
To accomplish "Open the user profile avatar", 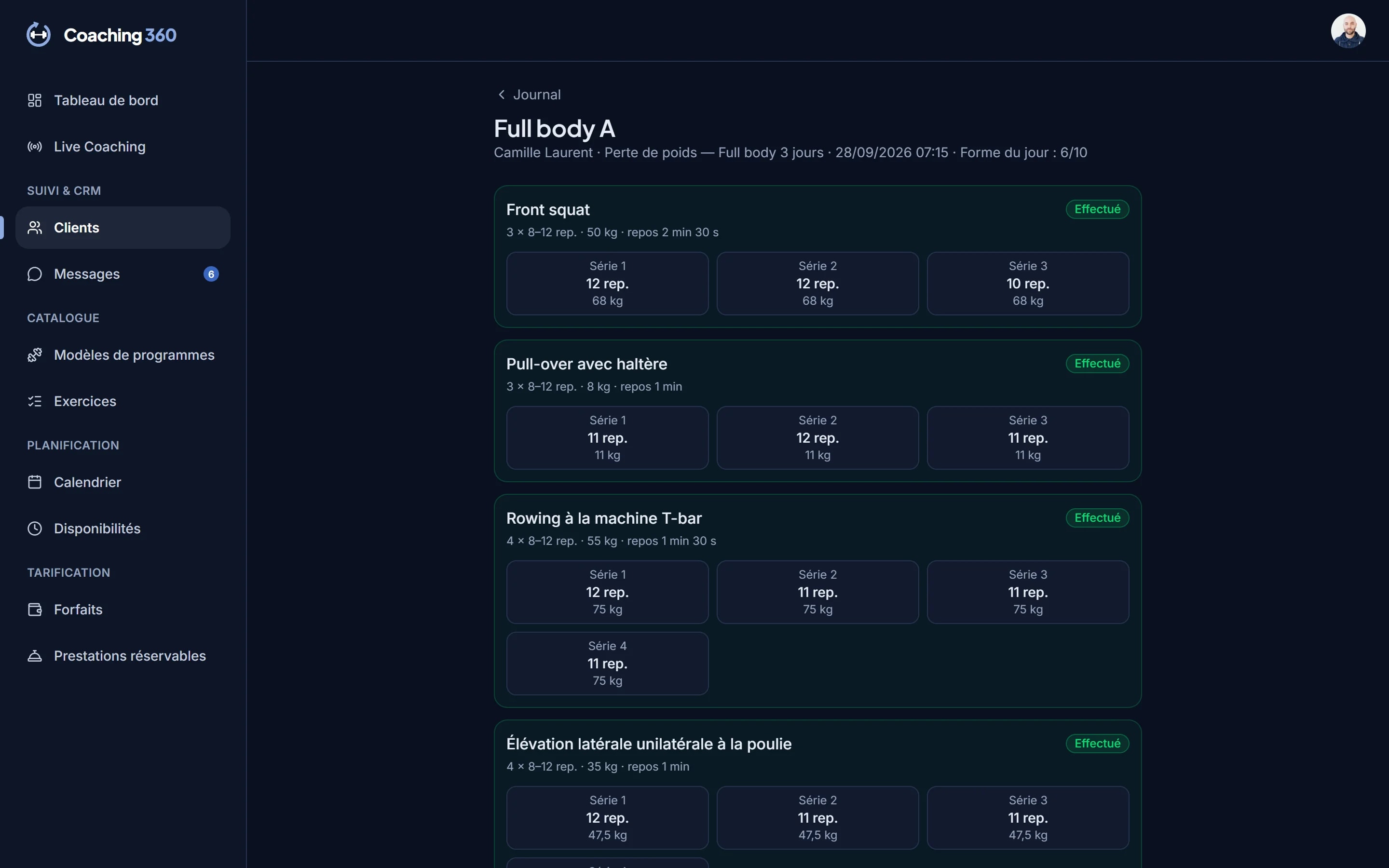I will click(1348, 30).
